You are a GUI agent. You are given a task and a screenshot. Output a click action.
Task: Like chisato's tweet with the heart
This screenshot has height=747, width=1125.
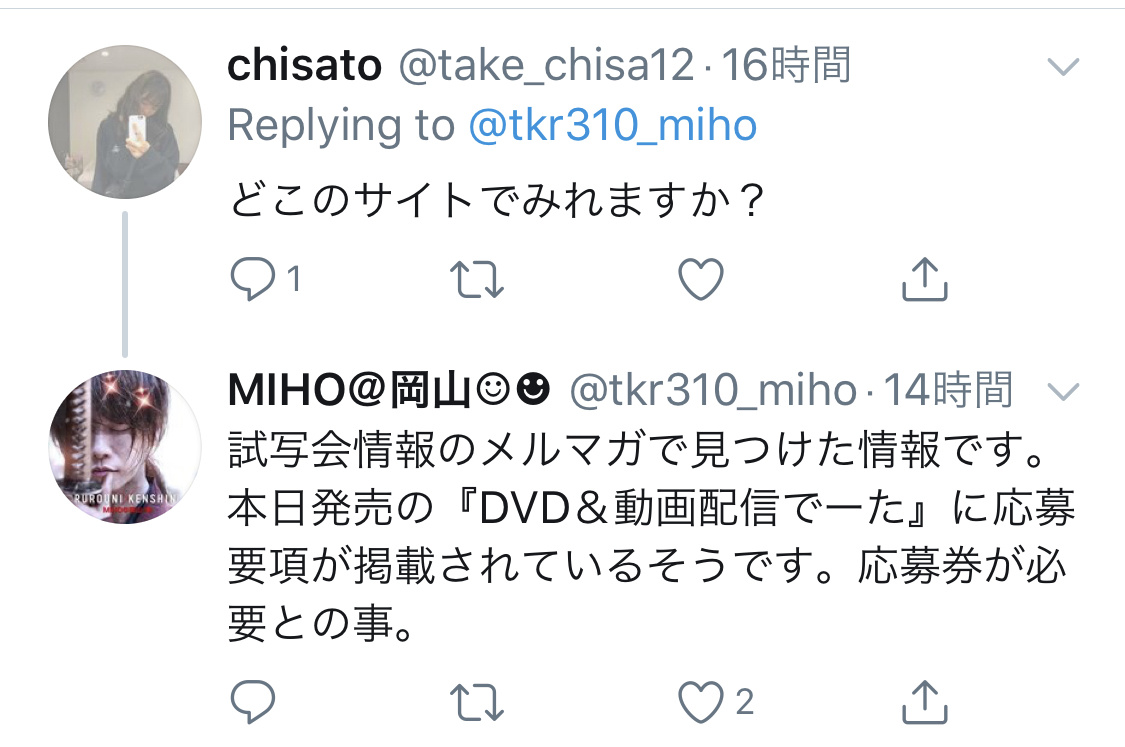(701, 278)
